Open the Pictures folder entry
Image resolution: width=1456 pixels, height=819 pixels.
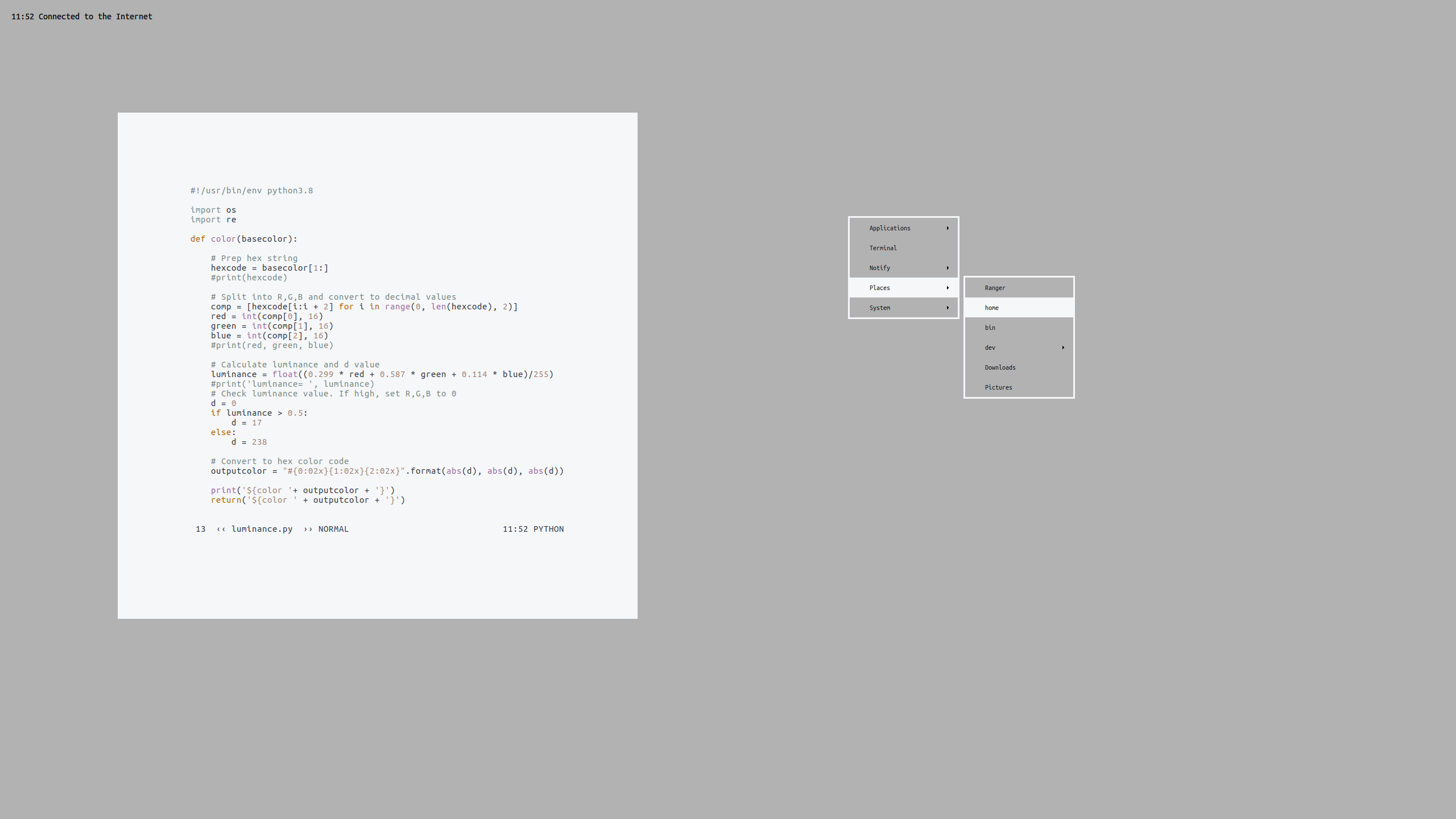click(x=998, y=387)
